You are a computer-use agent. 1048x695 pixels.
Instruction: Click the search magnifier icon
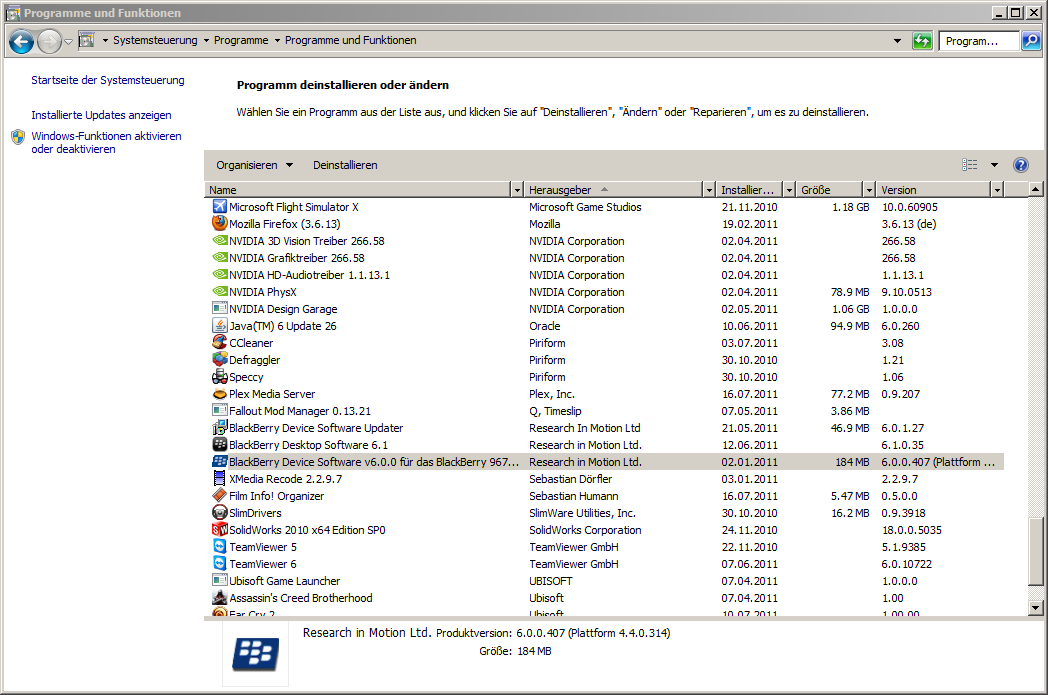point(1031,41)
